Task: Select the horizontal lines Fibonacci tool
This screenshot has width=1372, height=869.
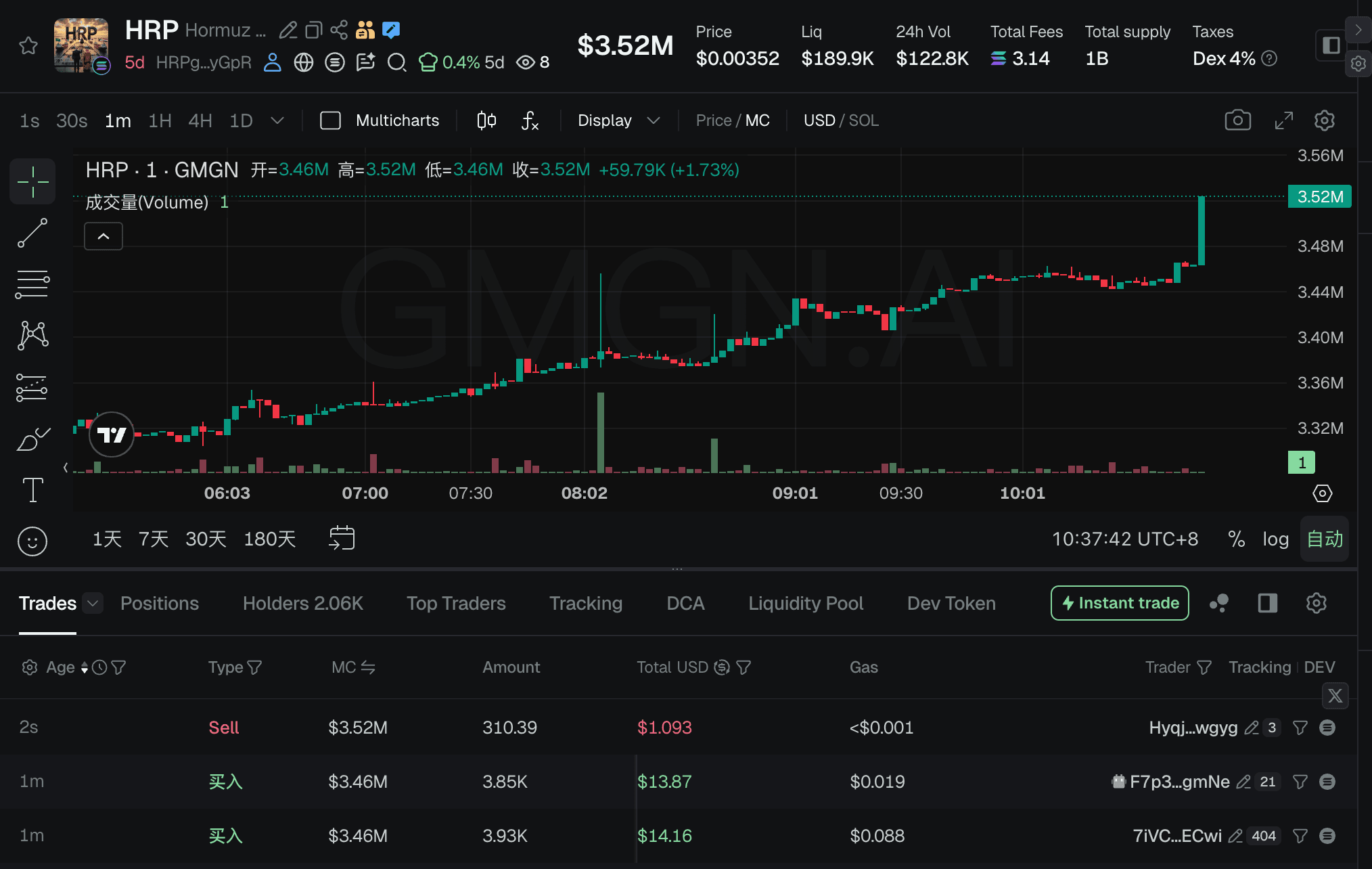Action: pos(32,284)
